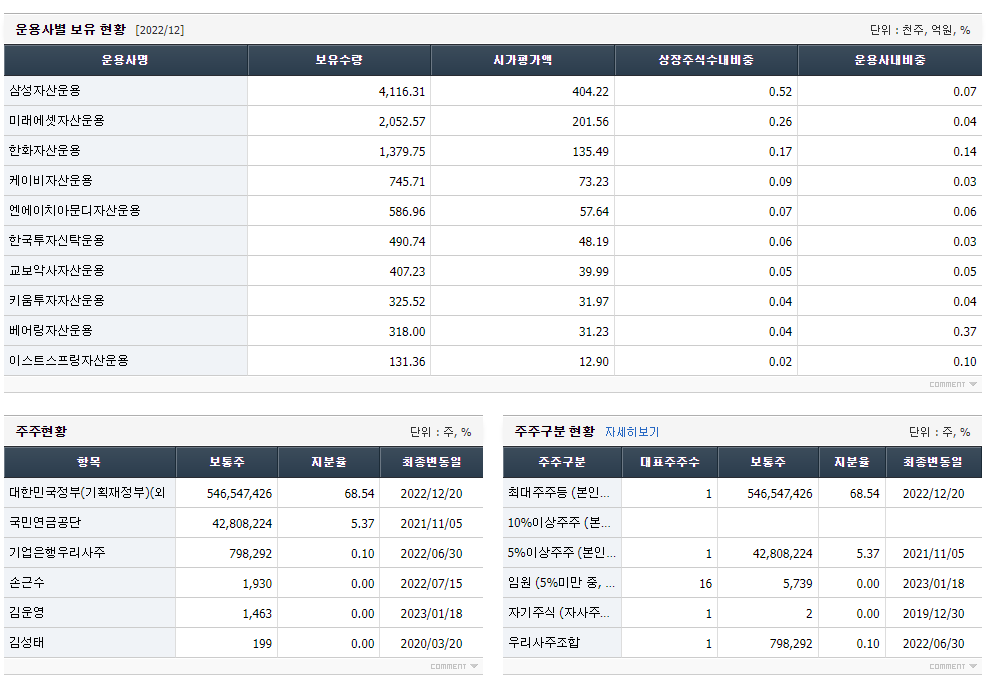Expand the comment toggle under the fund manager holdings table
989x690 pixels.
[952, 384]
